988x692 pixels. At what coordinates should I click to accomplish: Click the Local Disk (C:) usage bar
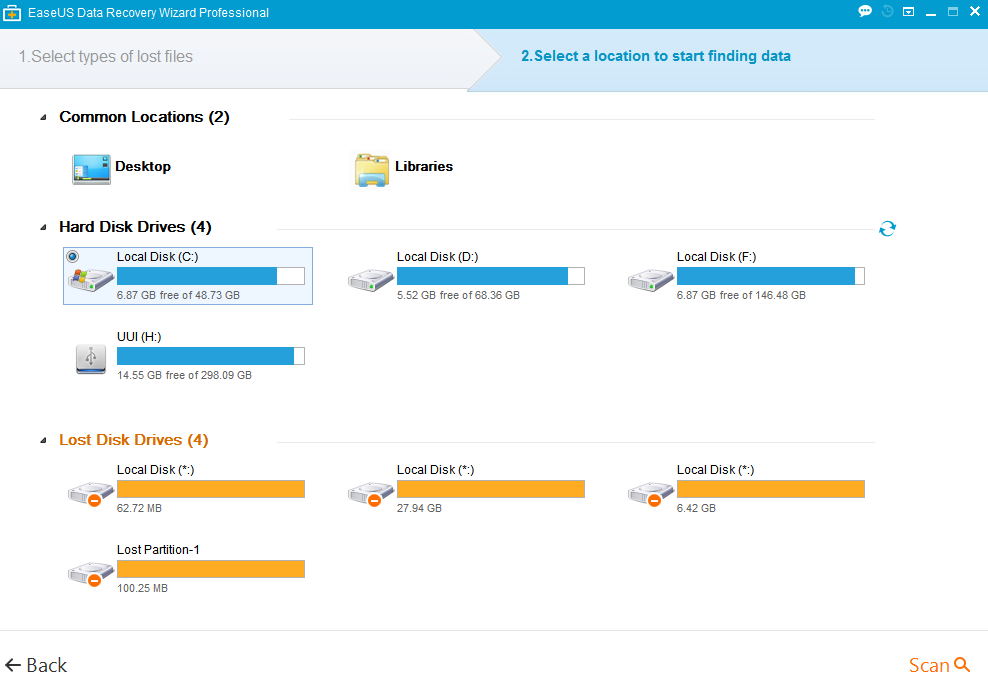click(210, 276)
